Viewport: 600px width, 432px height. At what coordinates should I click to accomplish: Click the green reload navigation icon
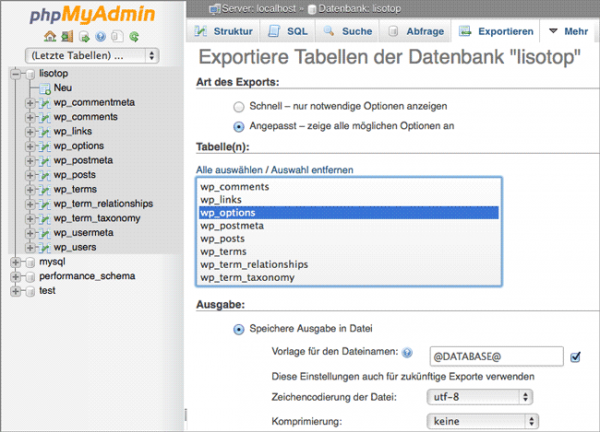[x=134, y=37]
